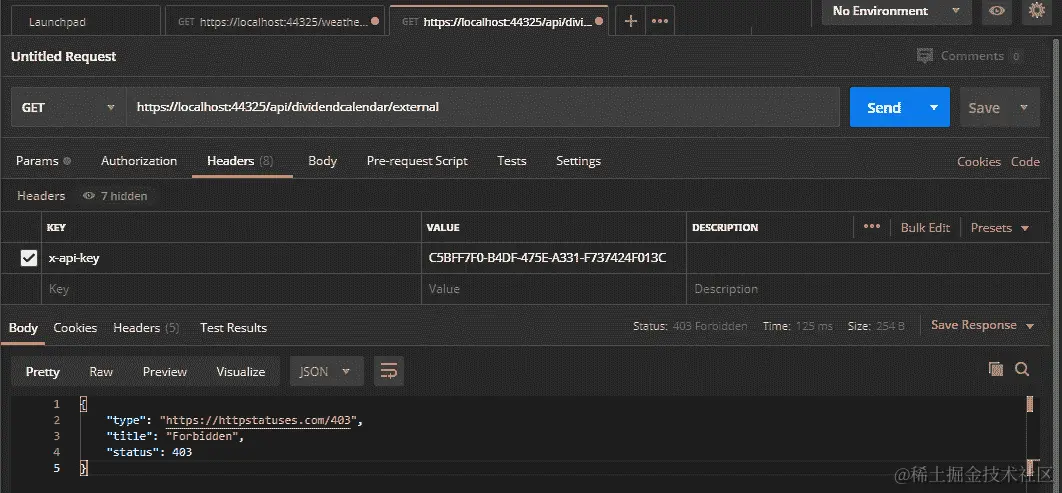Select the Pretty view
1062x493 pixels.
43,371
